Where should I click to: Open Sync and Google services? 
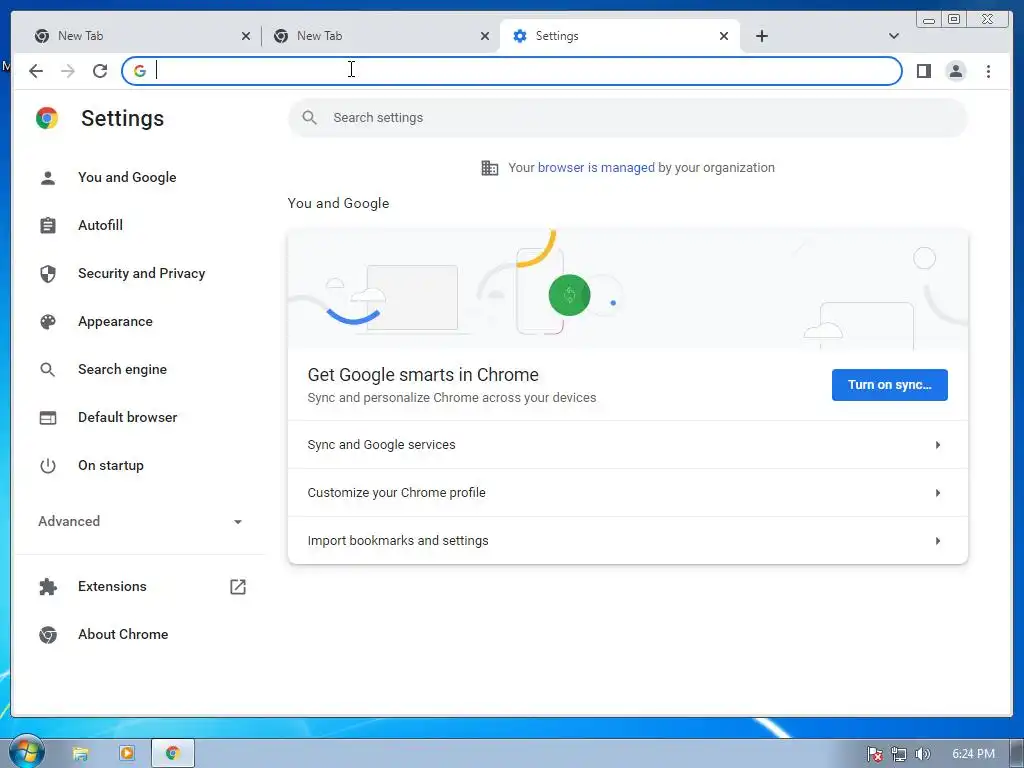coord(628,445)
